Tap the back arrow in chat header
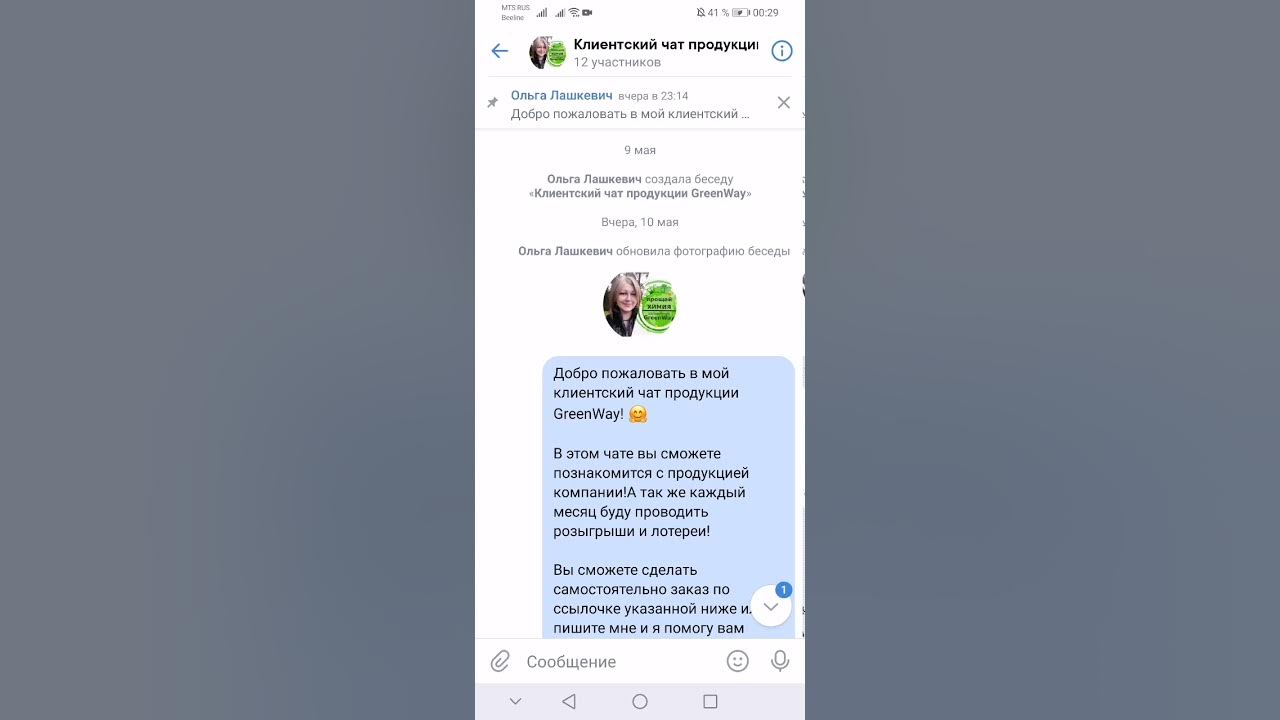This screenshot has width=1280, height=720. tap(500, 51)
